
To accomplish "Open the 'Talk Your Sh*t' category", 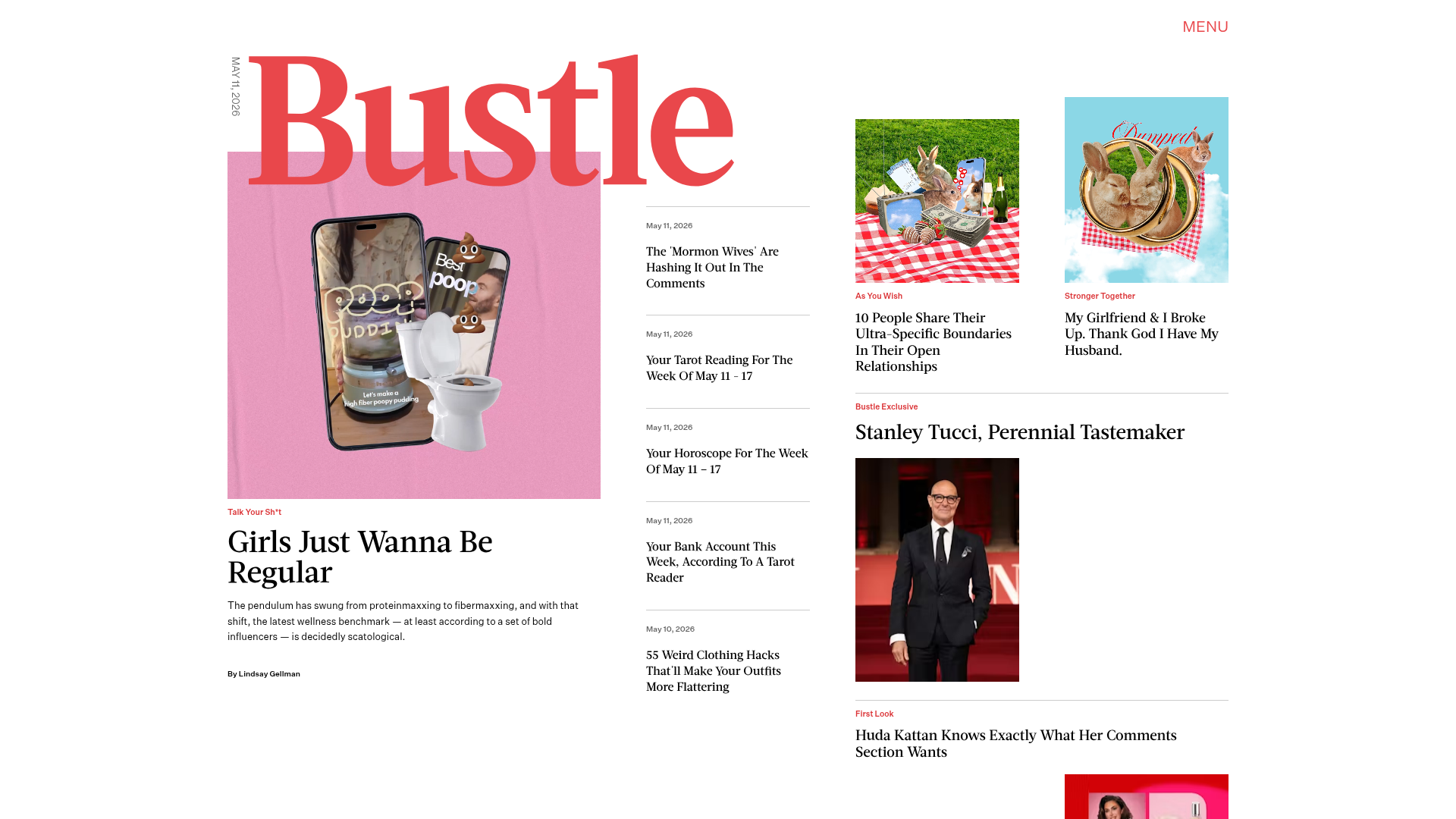I will (254, 512).
